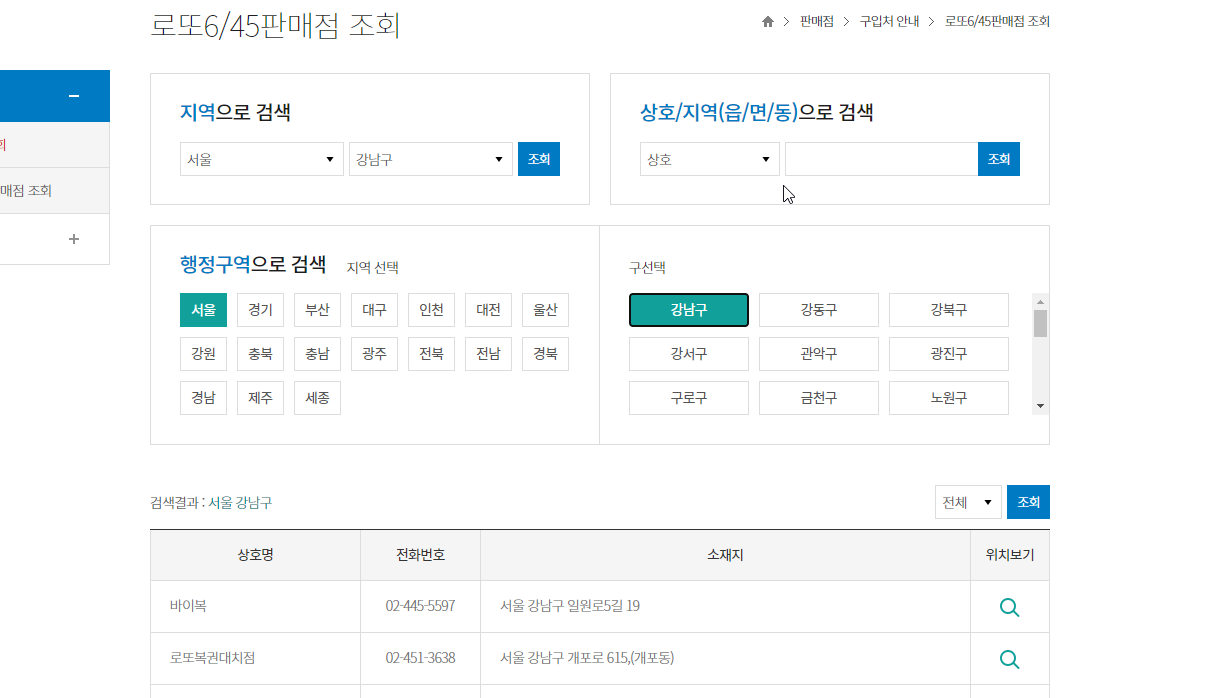View location of 바이복 store
Screen dimensions: 1220x698
tap(1010, 607)
